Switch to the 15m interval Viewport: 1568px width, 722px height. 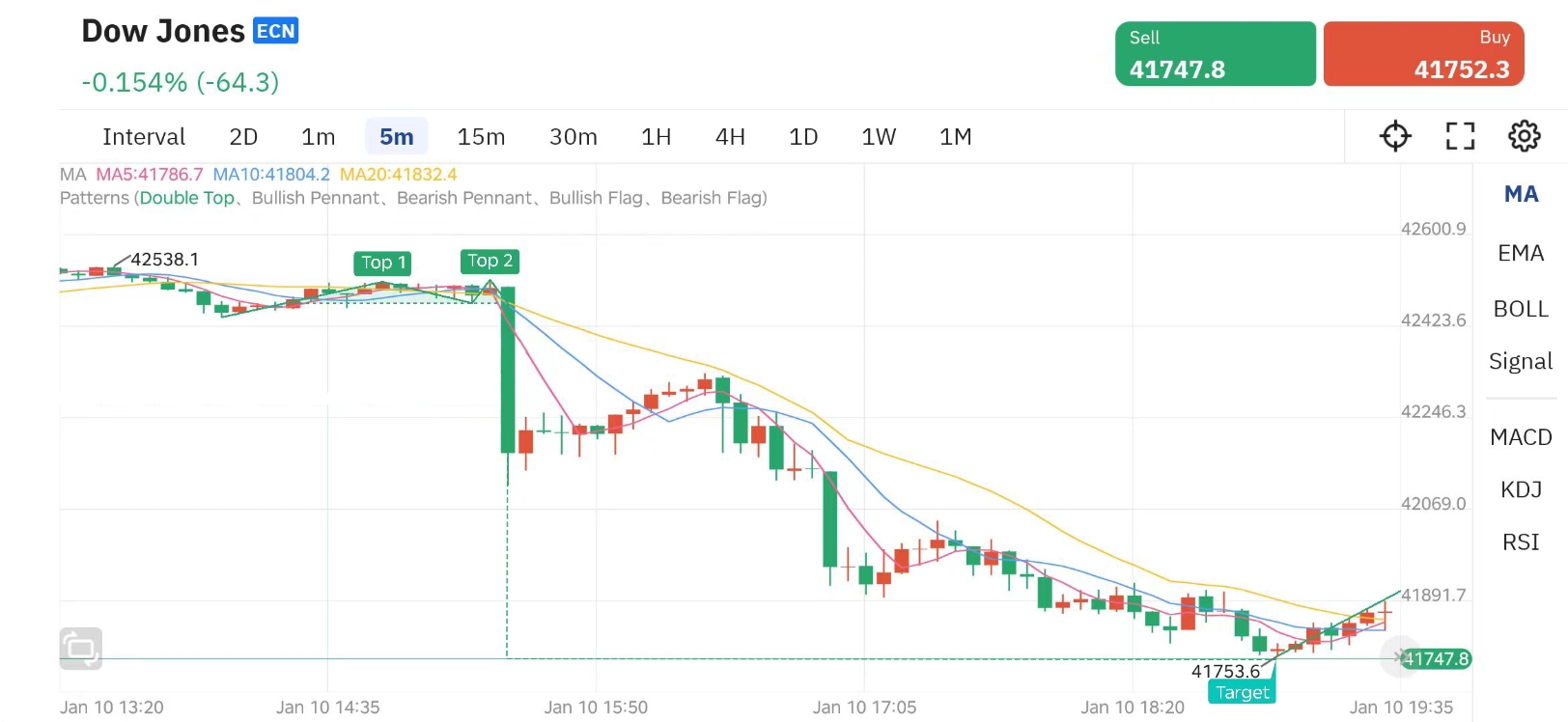click(481, 137)
